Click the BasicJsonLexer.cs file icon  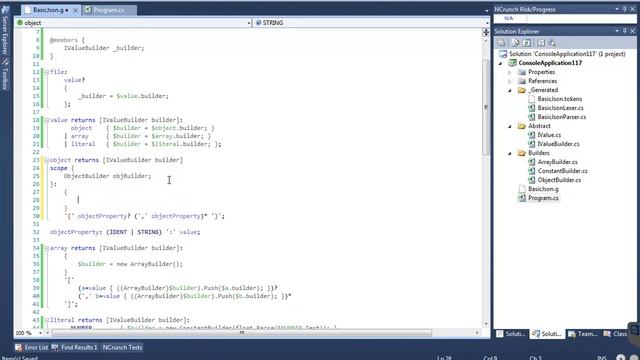click(531, 108)
